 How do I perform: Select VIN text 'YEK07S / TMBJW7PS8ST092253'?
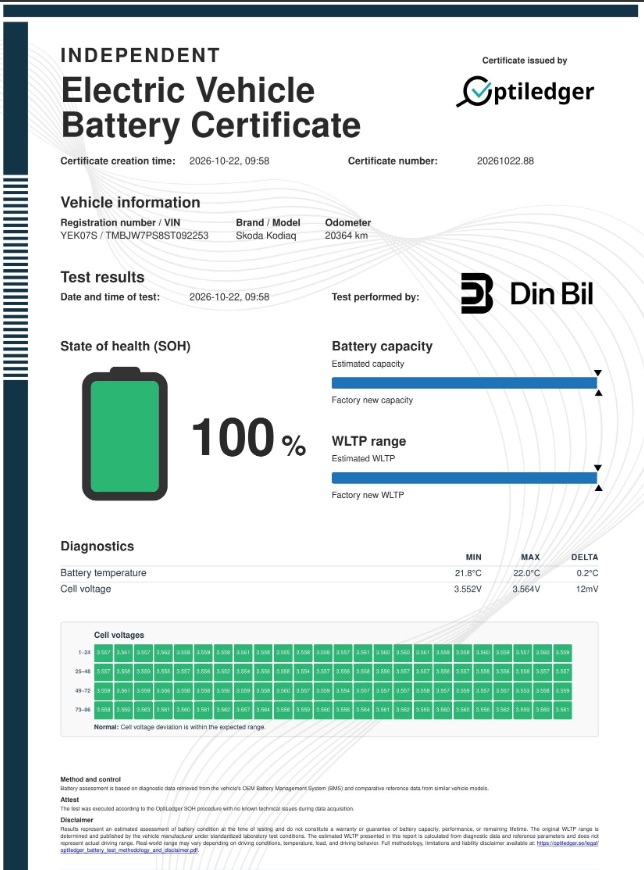coord(134,235)
